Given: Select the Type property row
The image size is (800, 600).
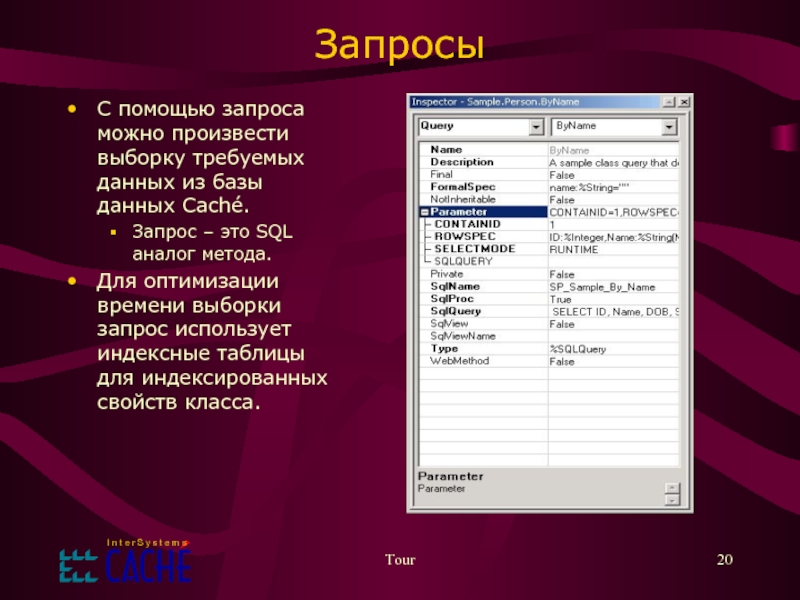Looking at the screenshot, I should tap(549, 348).
